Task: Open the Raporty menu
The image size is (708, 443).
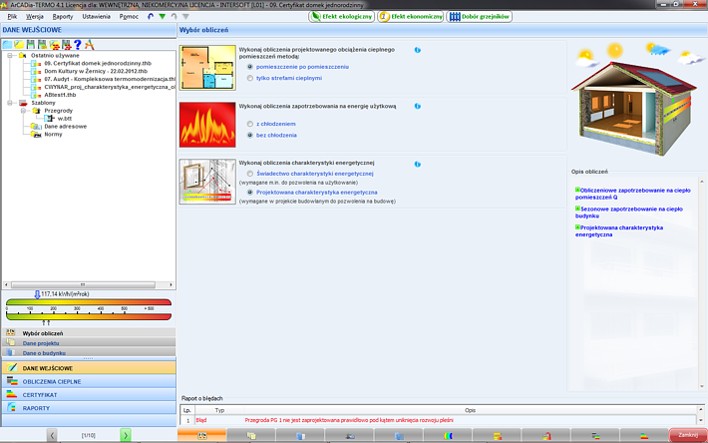Action: coord(62,16)
